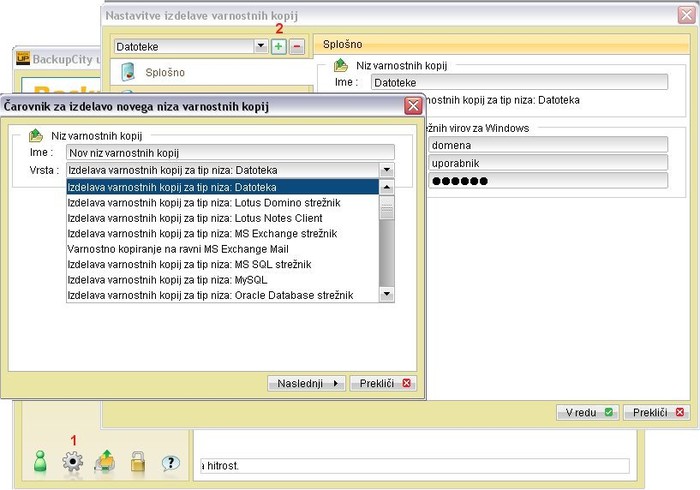Click the masked password field
The width and height of the screenshot is (700, 490).
click(x=548, y=181)
